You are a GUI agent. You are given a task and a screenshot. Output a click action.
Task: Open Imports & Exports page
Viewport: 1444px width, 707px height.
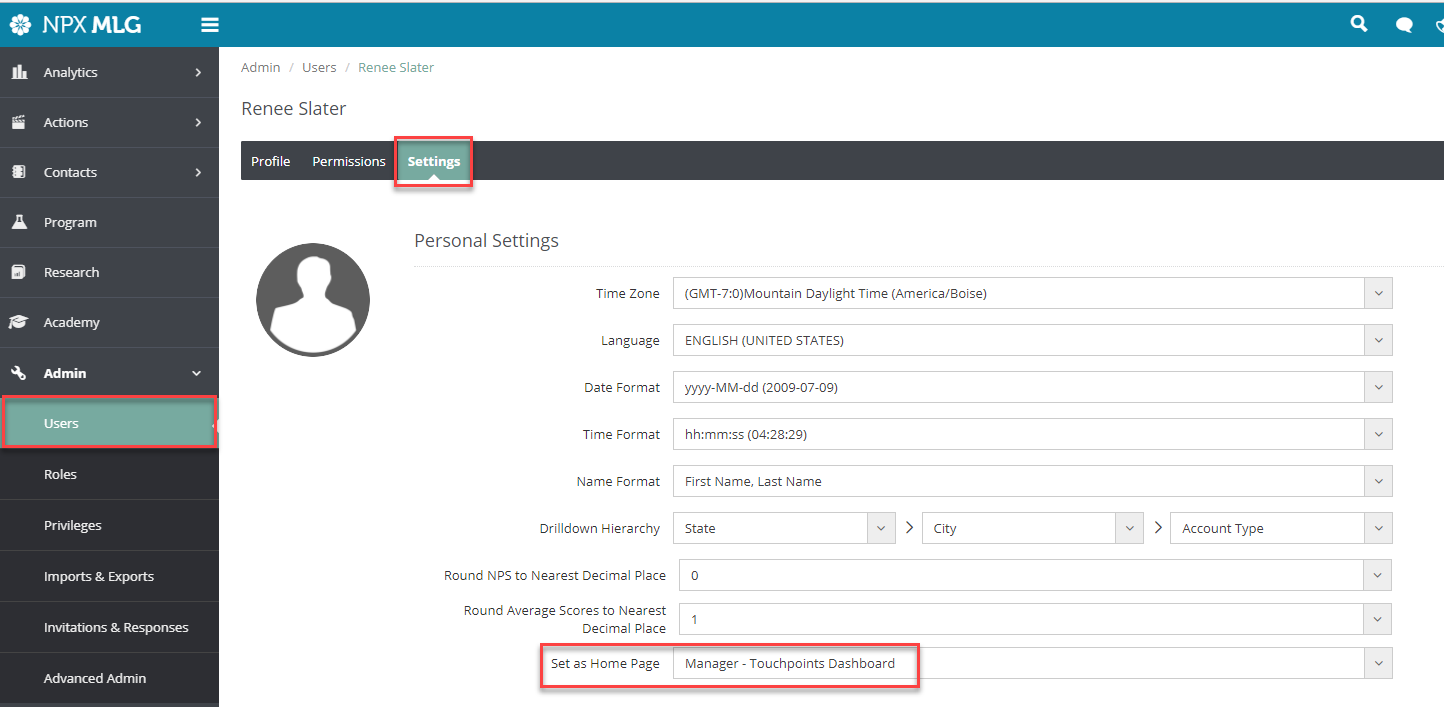tap(99, 576)
